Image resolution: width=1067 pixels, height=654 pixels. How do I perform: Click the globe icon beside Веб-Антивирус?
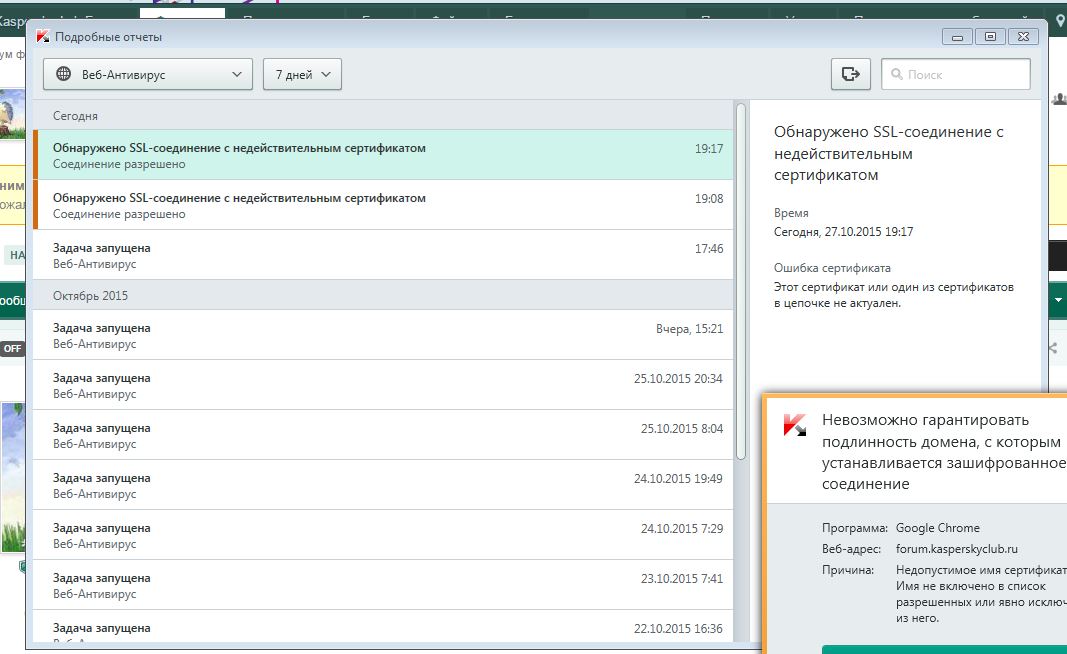click(63, 74)
